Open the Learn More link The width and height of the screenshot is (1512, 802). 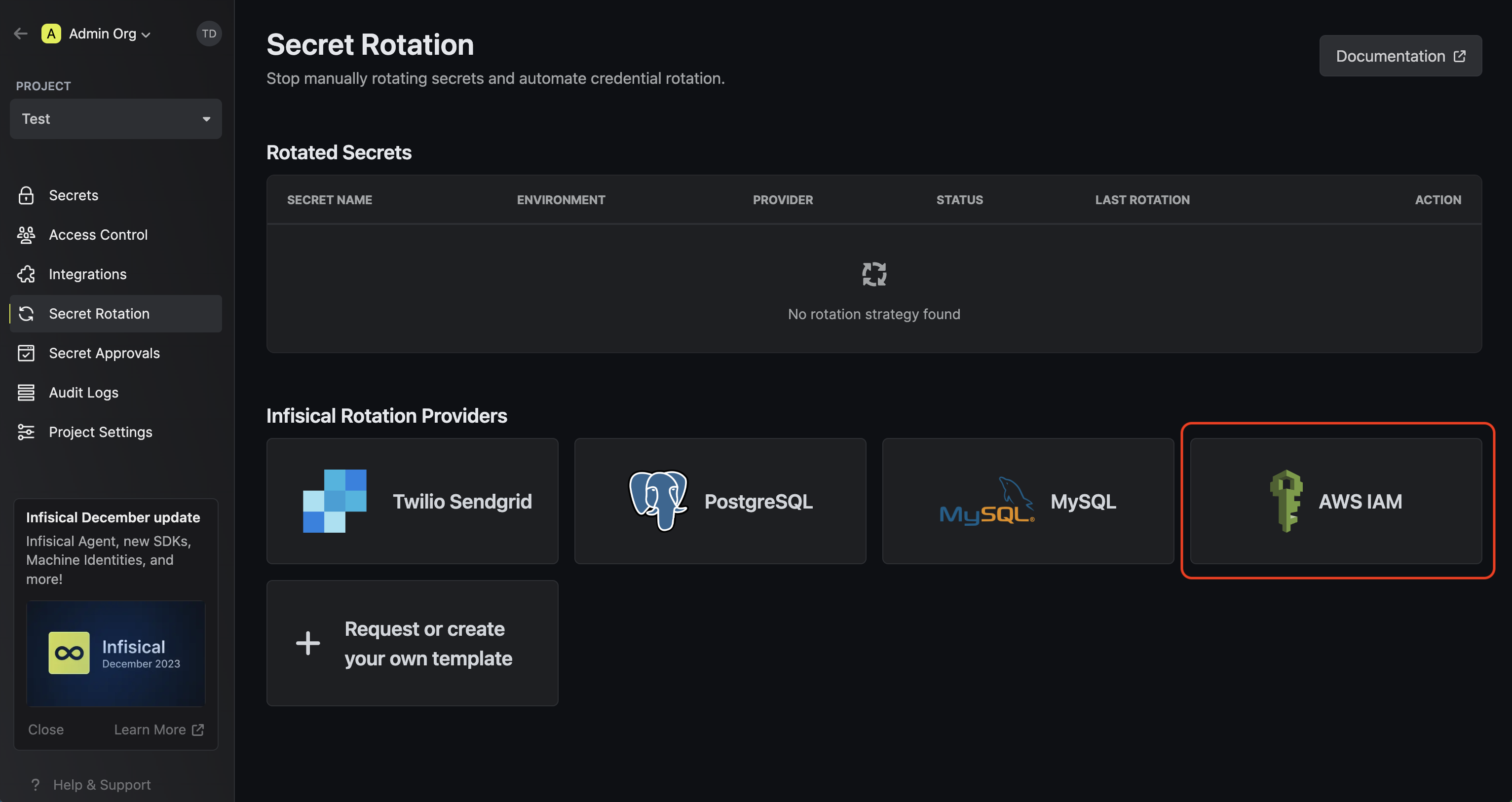pyautogui.click(x=158, y=729)
